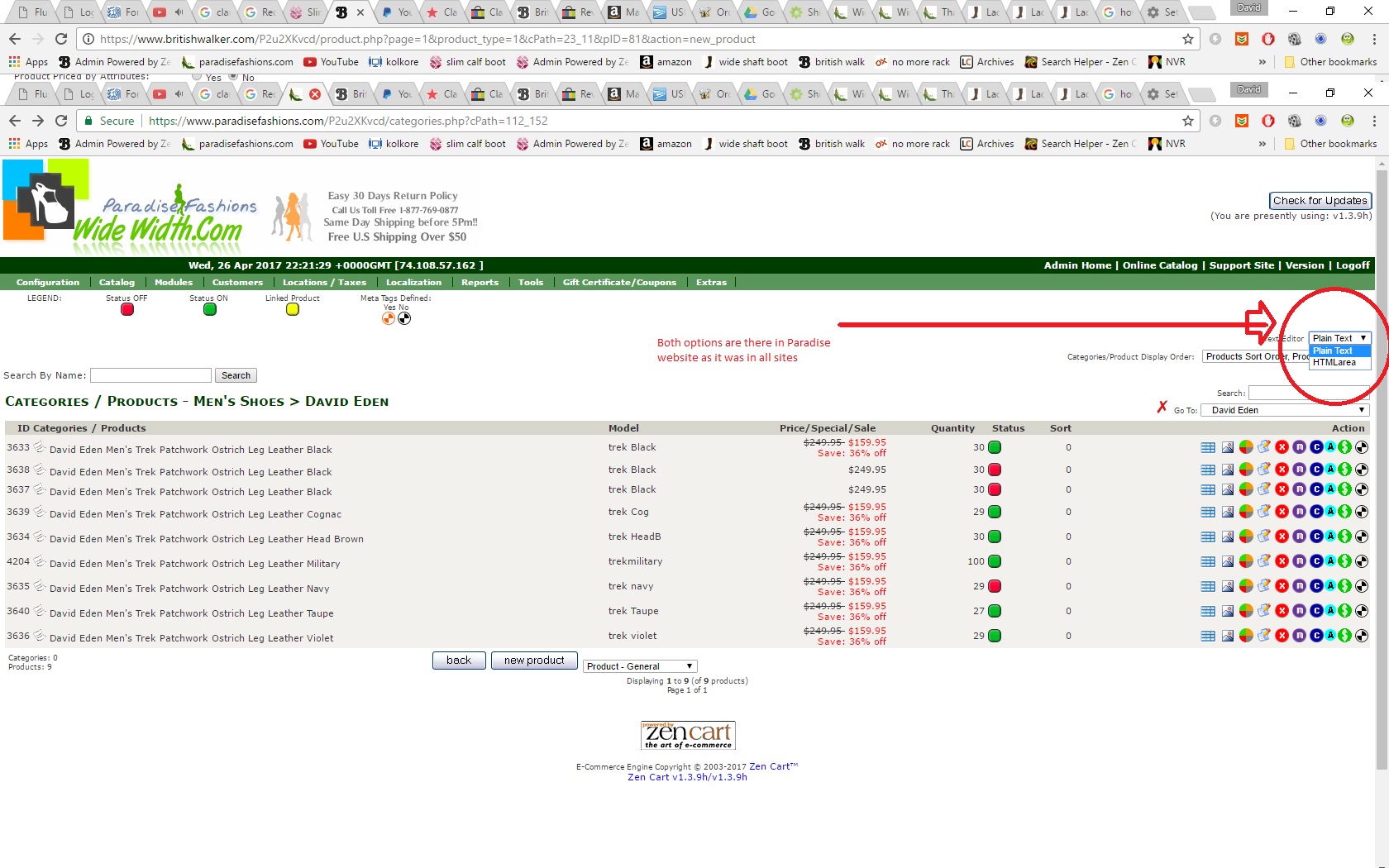Click the multicolor pie icon for product 3637
Image resolution: width=1389 pixels, height=868 pixels.
coord(1246,489)
